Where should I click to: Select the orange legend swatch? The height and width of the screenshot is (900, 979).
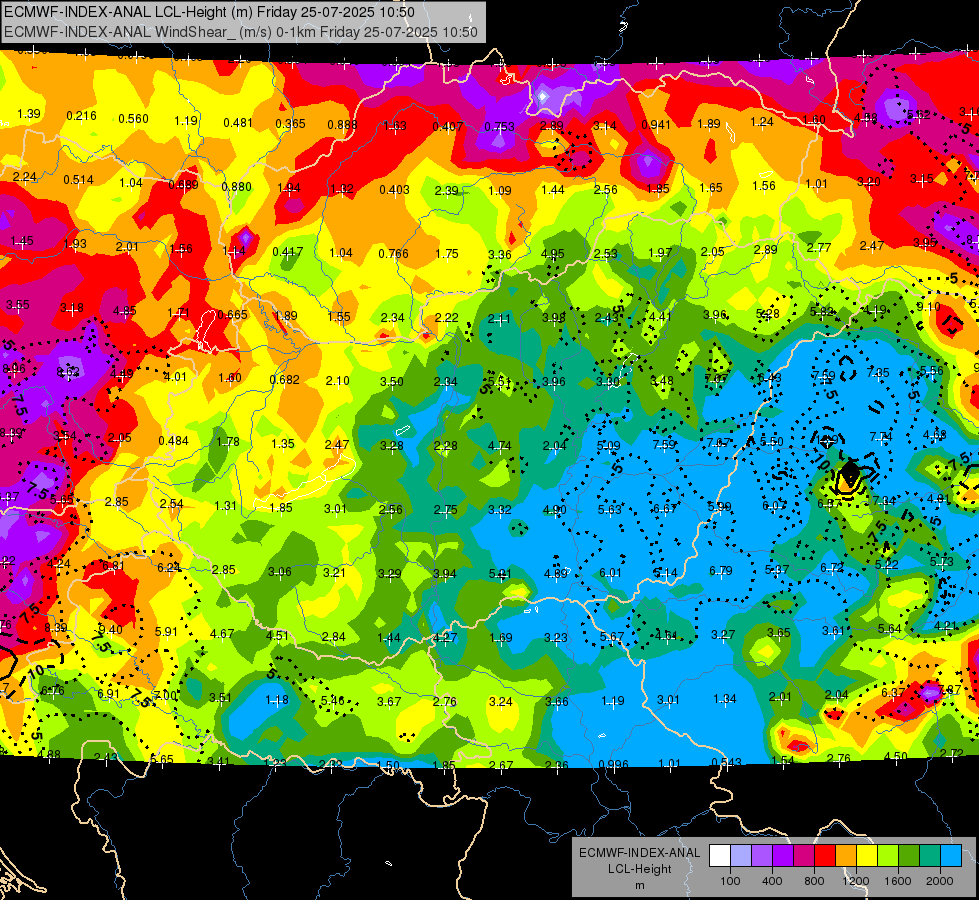click(x=847, y=856)
